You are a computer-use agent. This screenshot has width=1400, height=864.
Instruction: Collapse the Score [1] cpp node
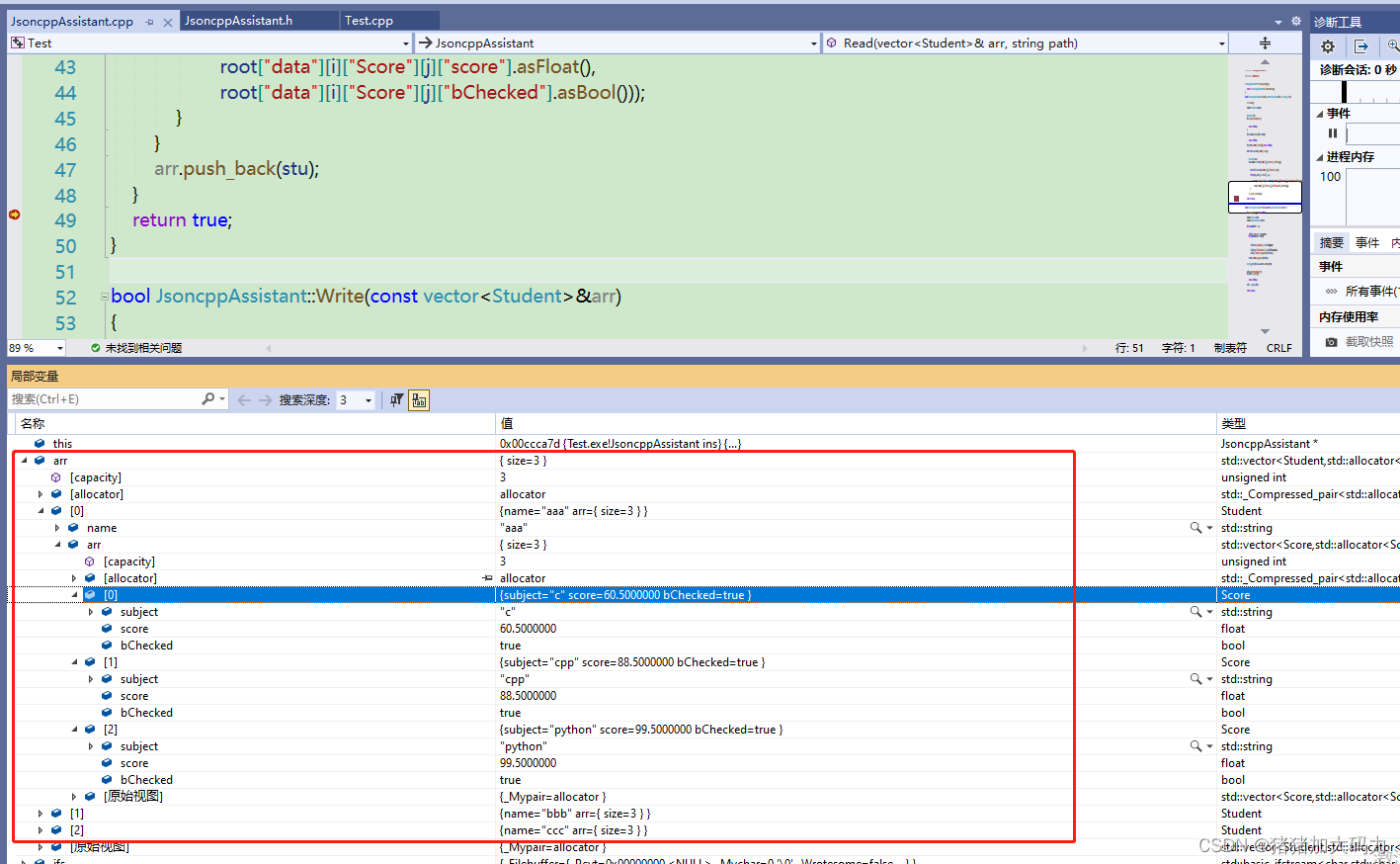click(x=74, y=662)
